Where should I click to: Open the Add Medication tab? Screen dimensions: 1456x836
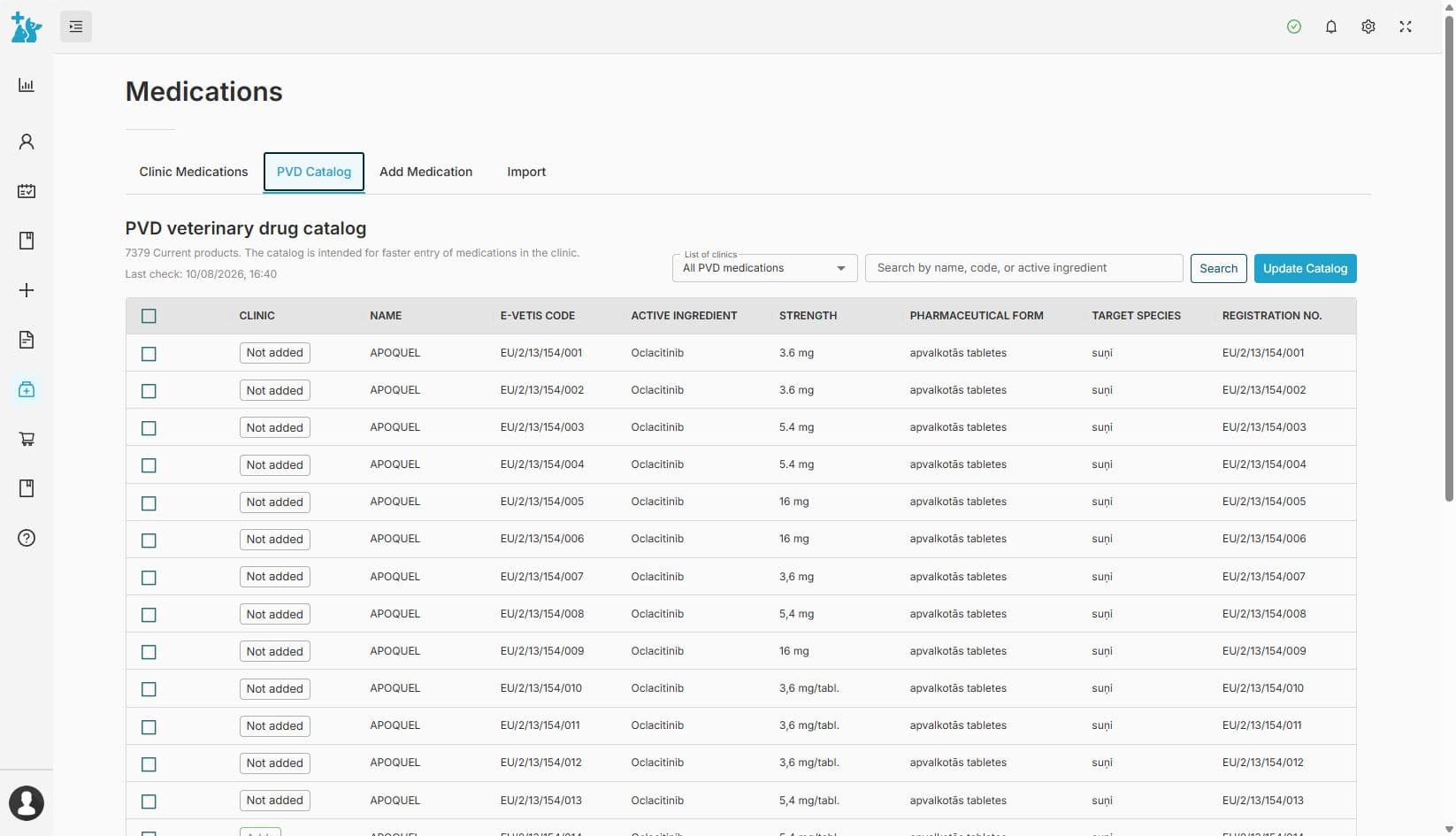point(425,172)
